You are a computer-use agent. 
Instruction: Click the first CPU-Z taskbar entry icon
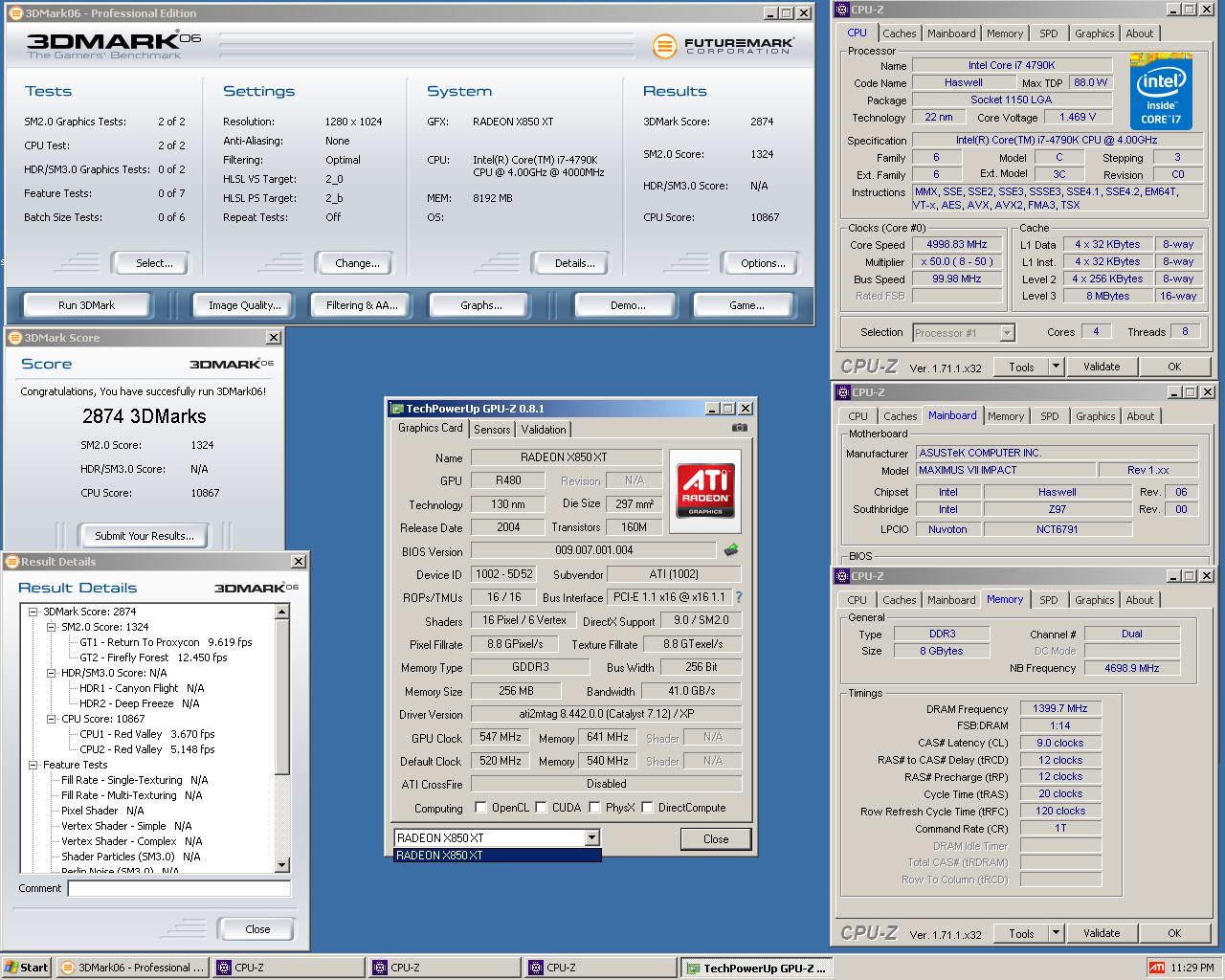[x=224, y=968]
